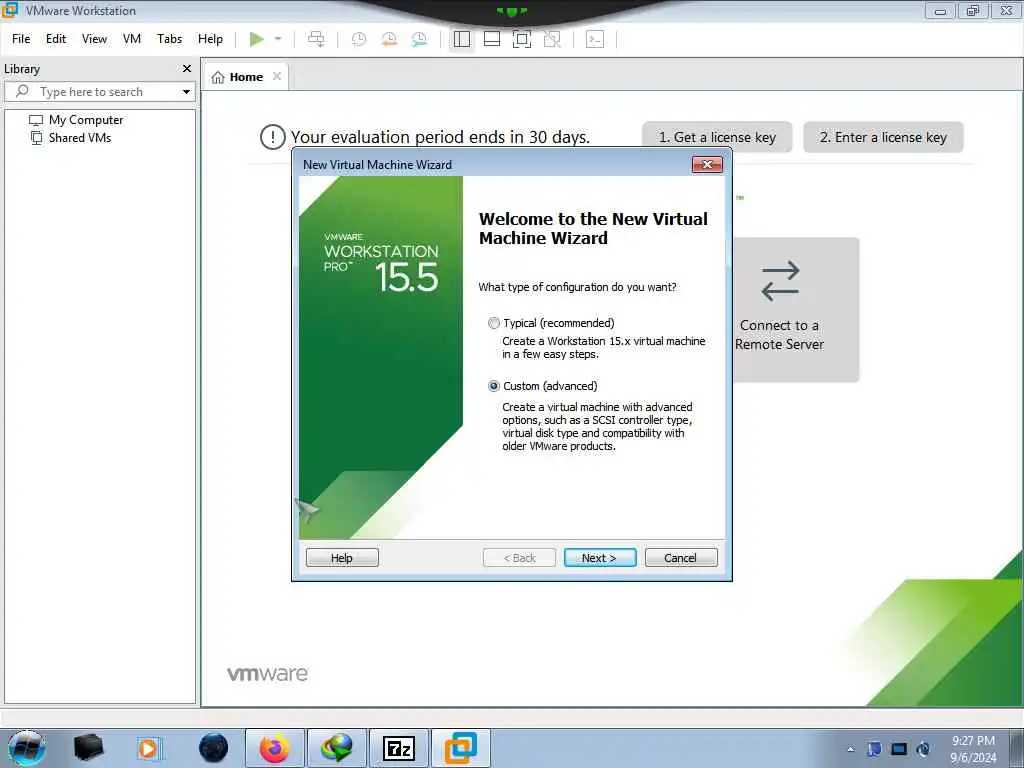This screenshot has height=768, width=1024.
Task: Toggle the thumbnail bar view icon
Action: pos(492,39)
